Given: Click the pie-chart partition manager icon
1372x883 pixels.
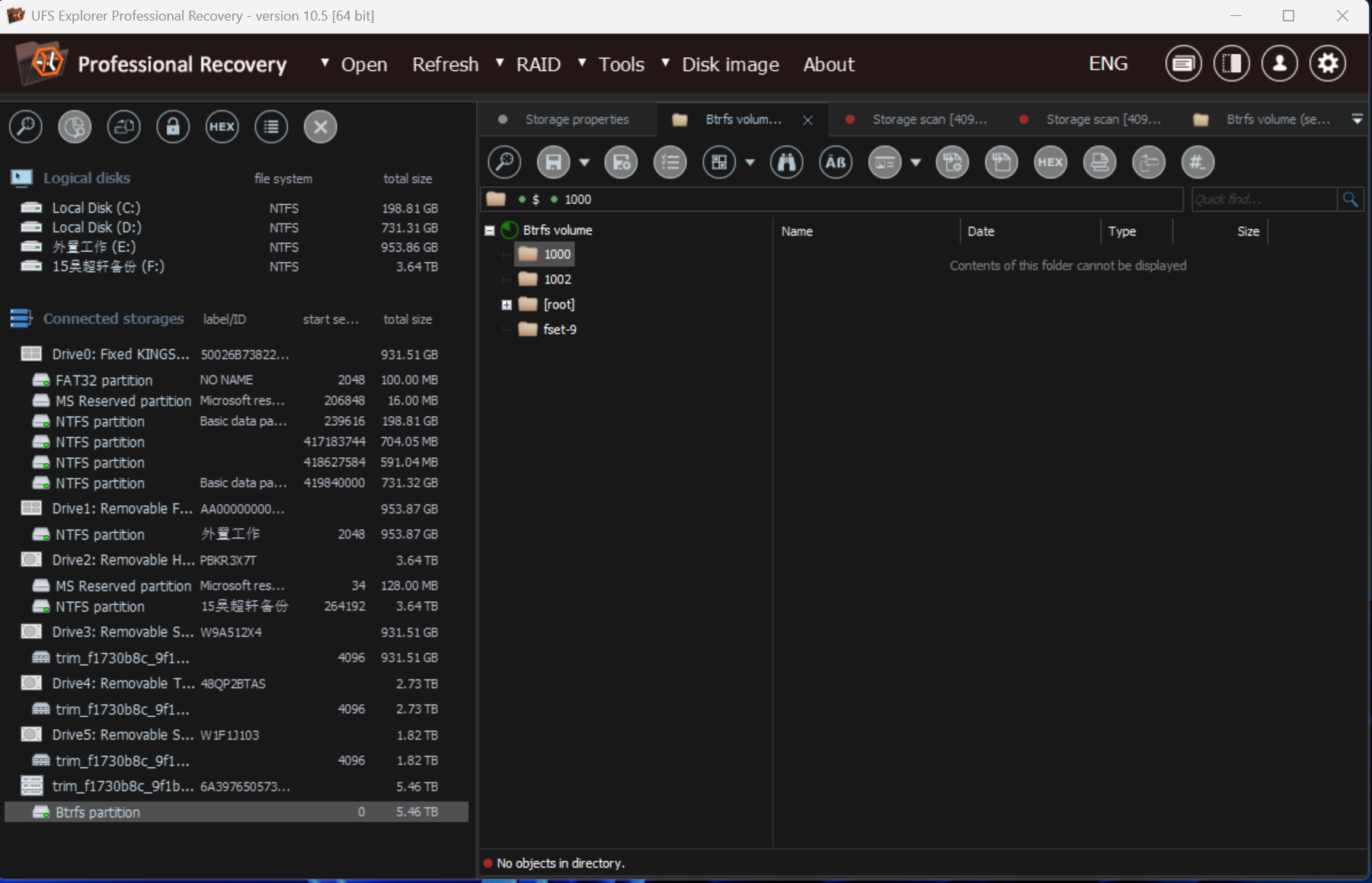Looking at the screenshot, I should tap(75, 126).
